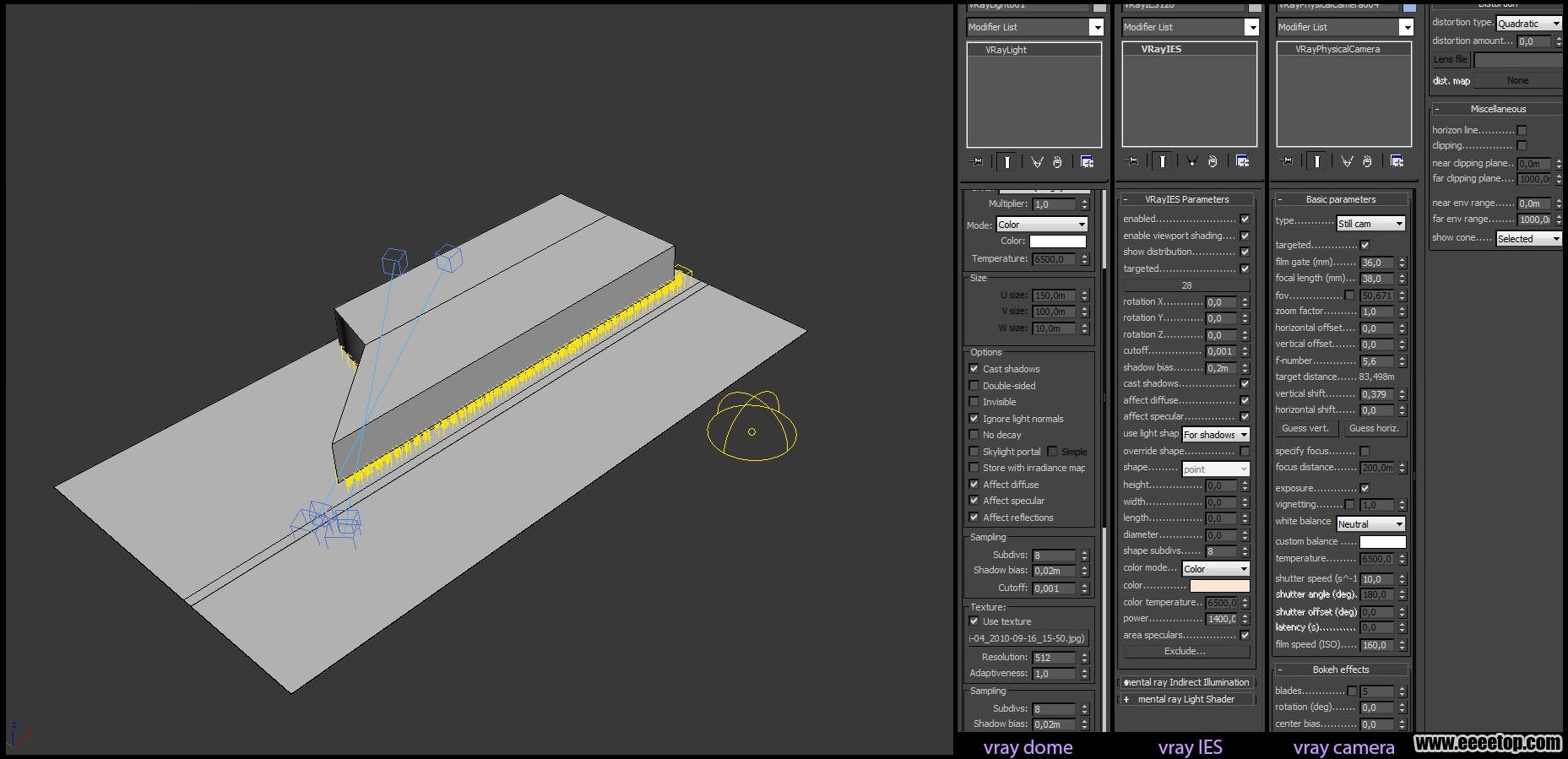This screenshot has width=1568, height=759.
Task: Enable camera vignetting checkbox
Action: coord(1349,505)
